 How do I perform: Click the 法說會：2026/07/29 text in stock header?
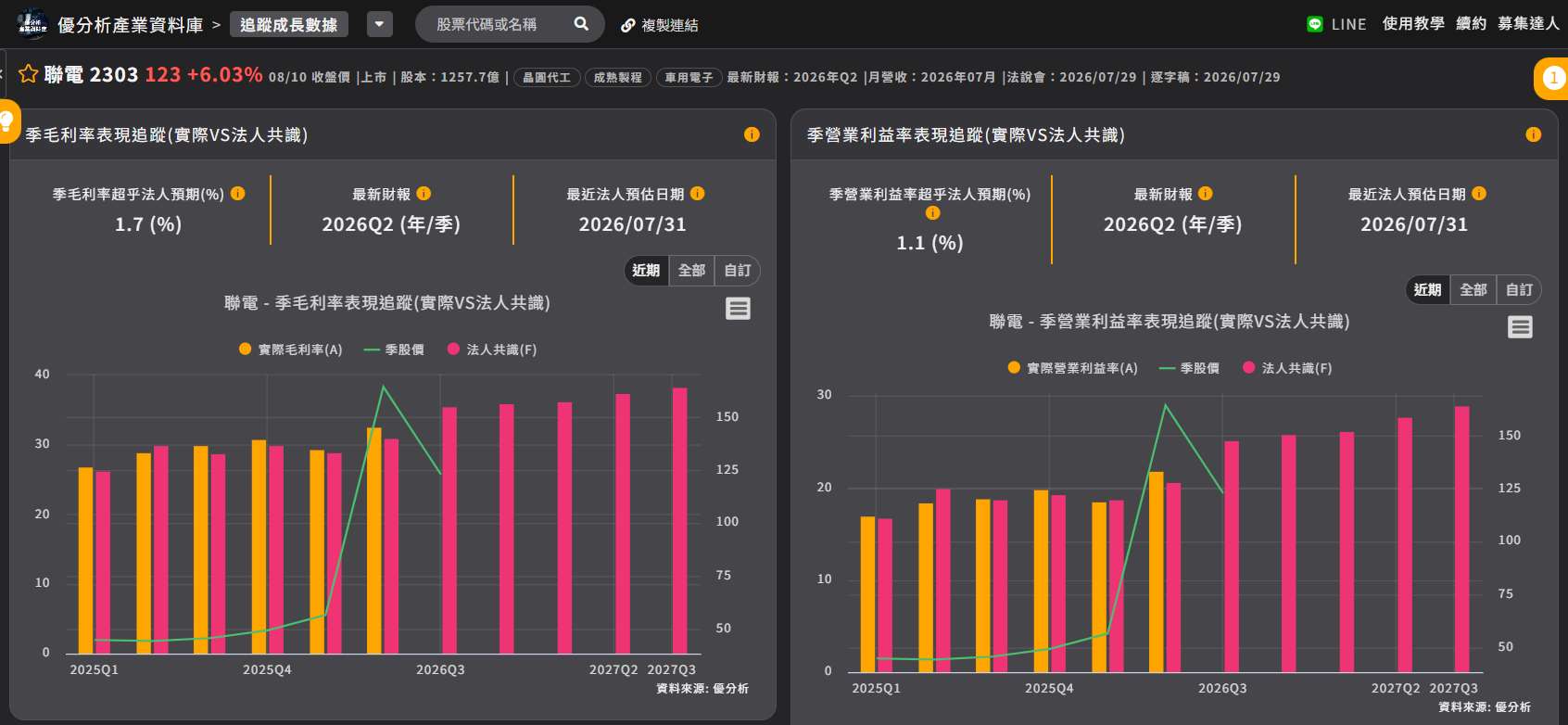click(1071, 78)
